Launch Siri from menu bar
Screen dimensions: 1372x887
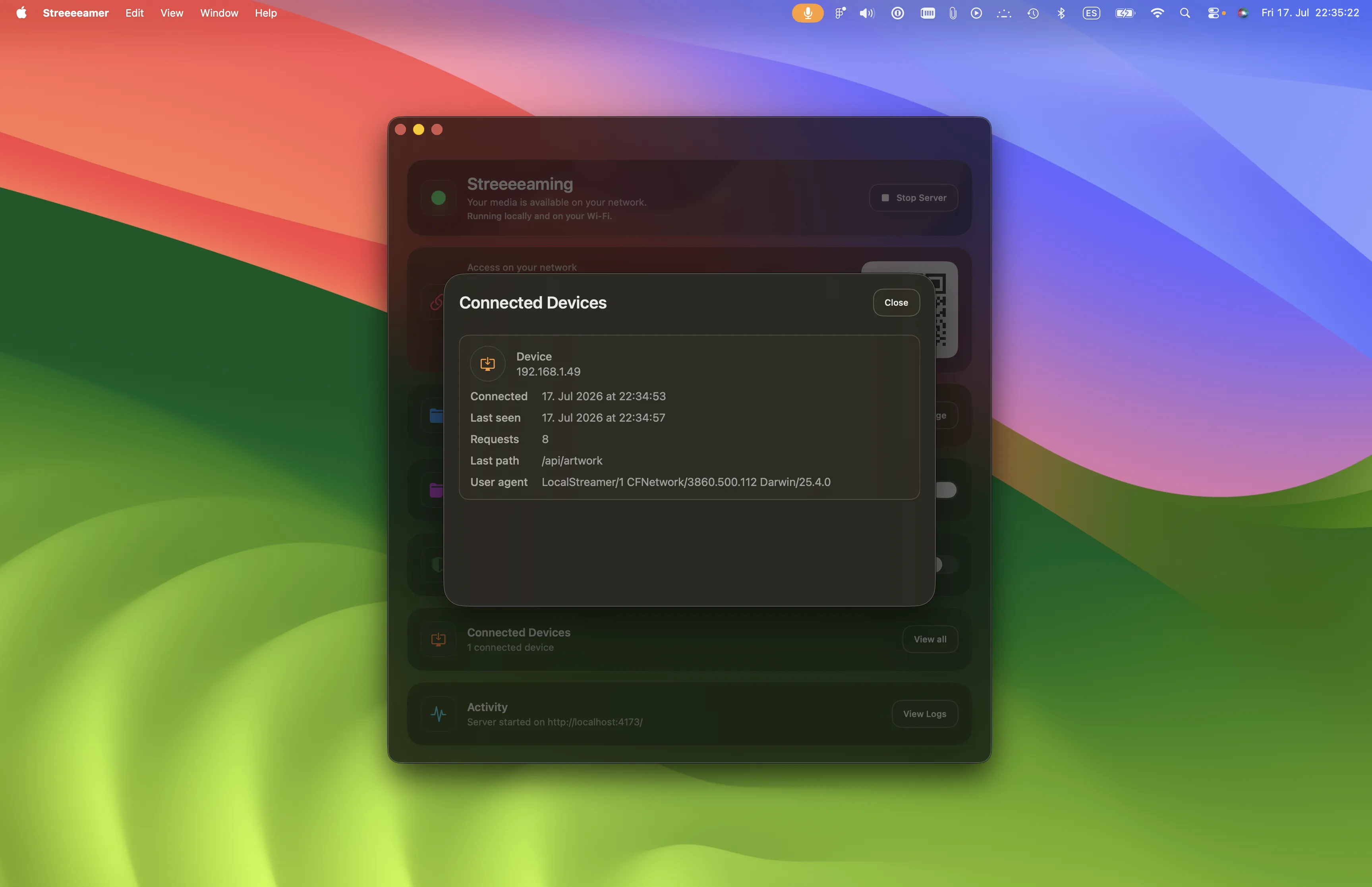pyautogui.click(x=1243, y=13)
